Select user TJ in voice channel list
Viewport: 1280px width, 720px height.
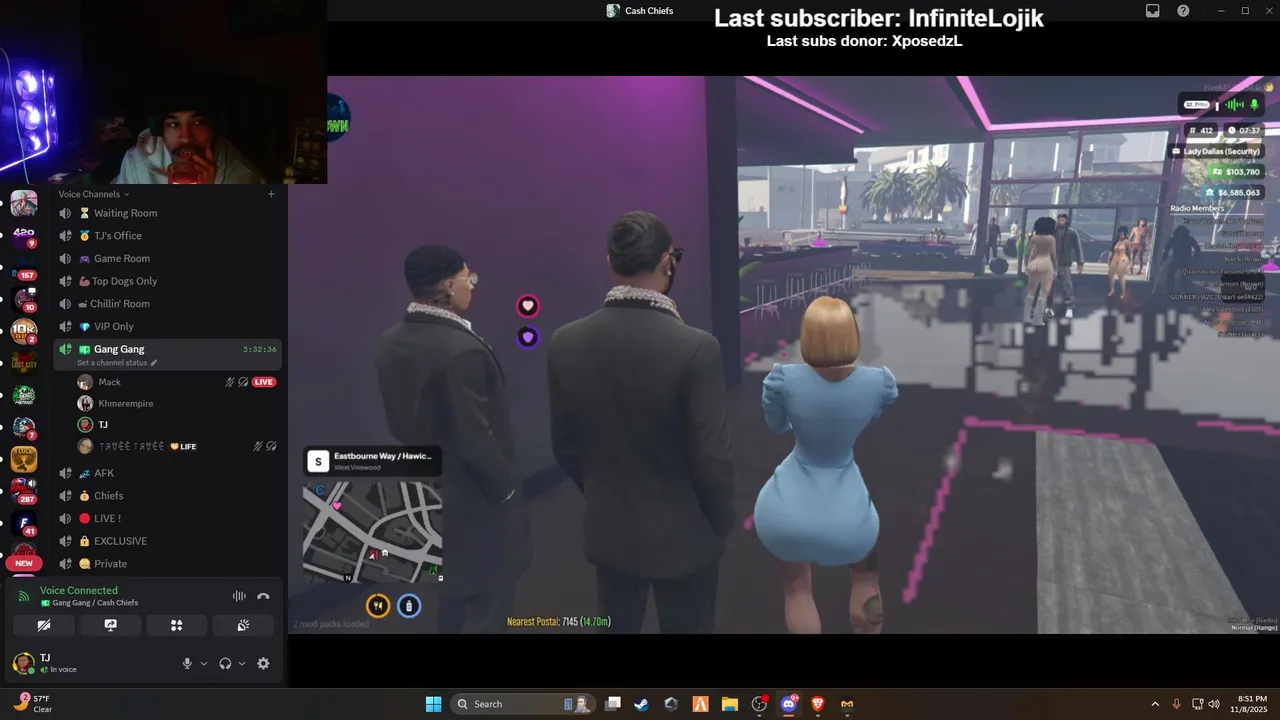coord(93,425)
